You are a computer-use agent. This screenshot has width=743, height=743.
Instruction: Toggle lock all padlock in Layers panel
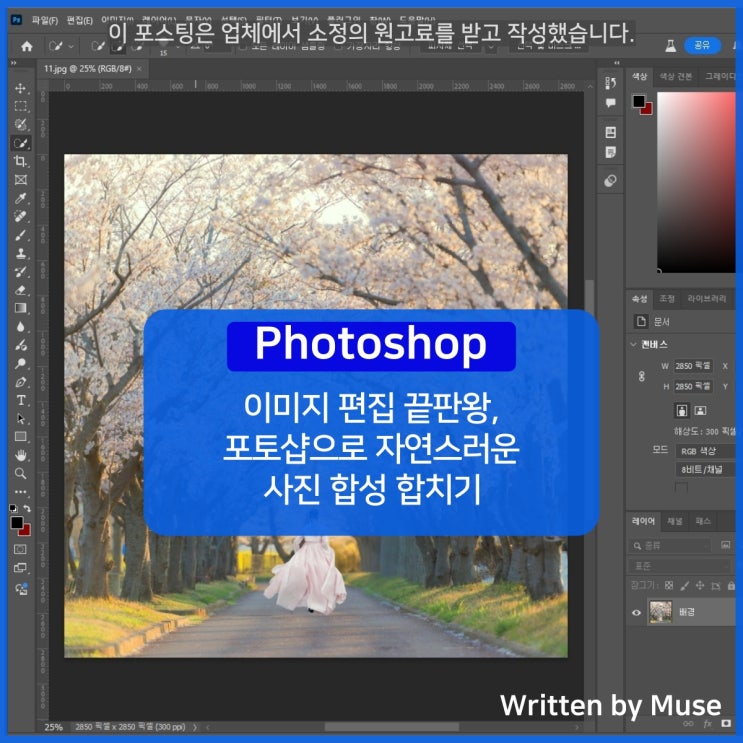[731, 586]
